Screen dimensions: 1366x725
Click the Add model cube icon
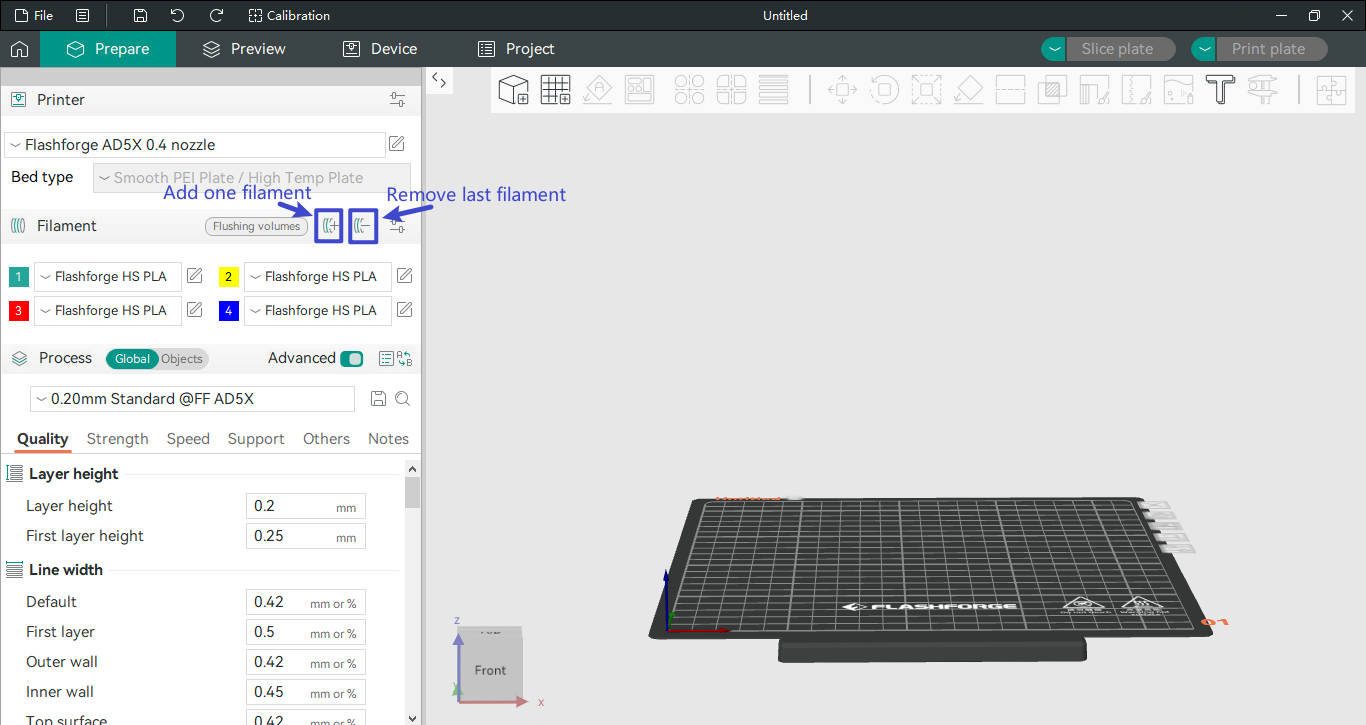514,90
